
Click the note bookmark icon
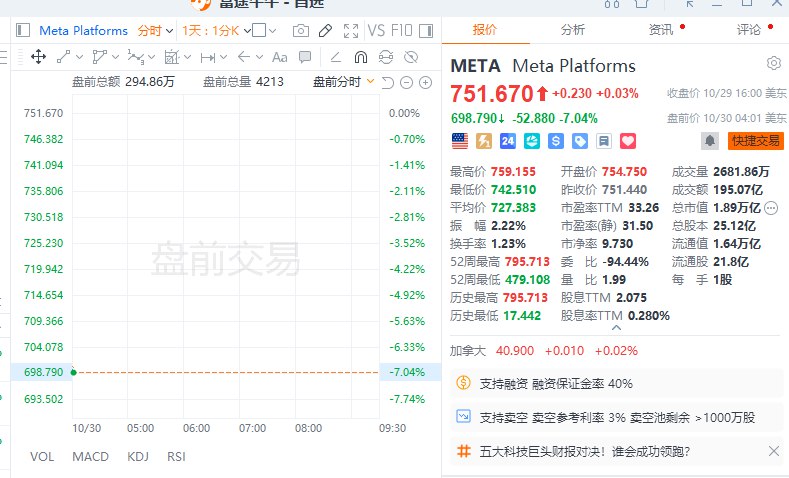pos(604,141)
